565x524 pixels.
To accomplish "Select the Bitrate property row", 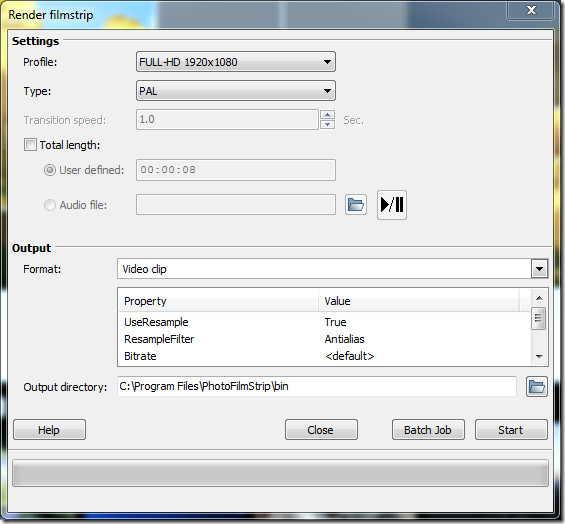I will tap(324, 356).
